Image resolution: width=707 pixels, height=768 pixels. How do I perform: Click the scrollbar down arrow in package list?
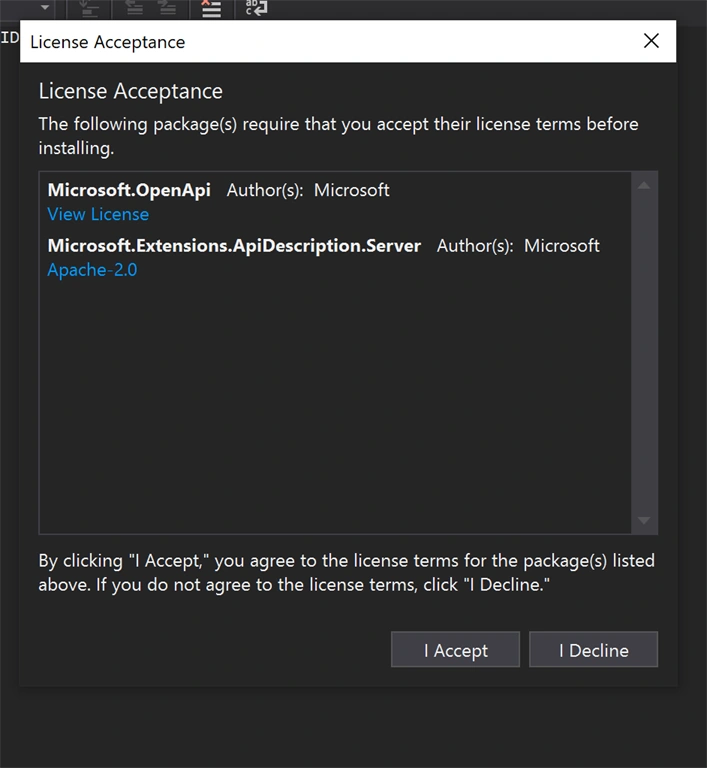coord(644,520)
